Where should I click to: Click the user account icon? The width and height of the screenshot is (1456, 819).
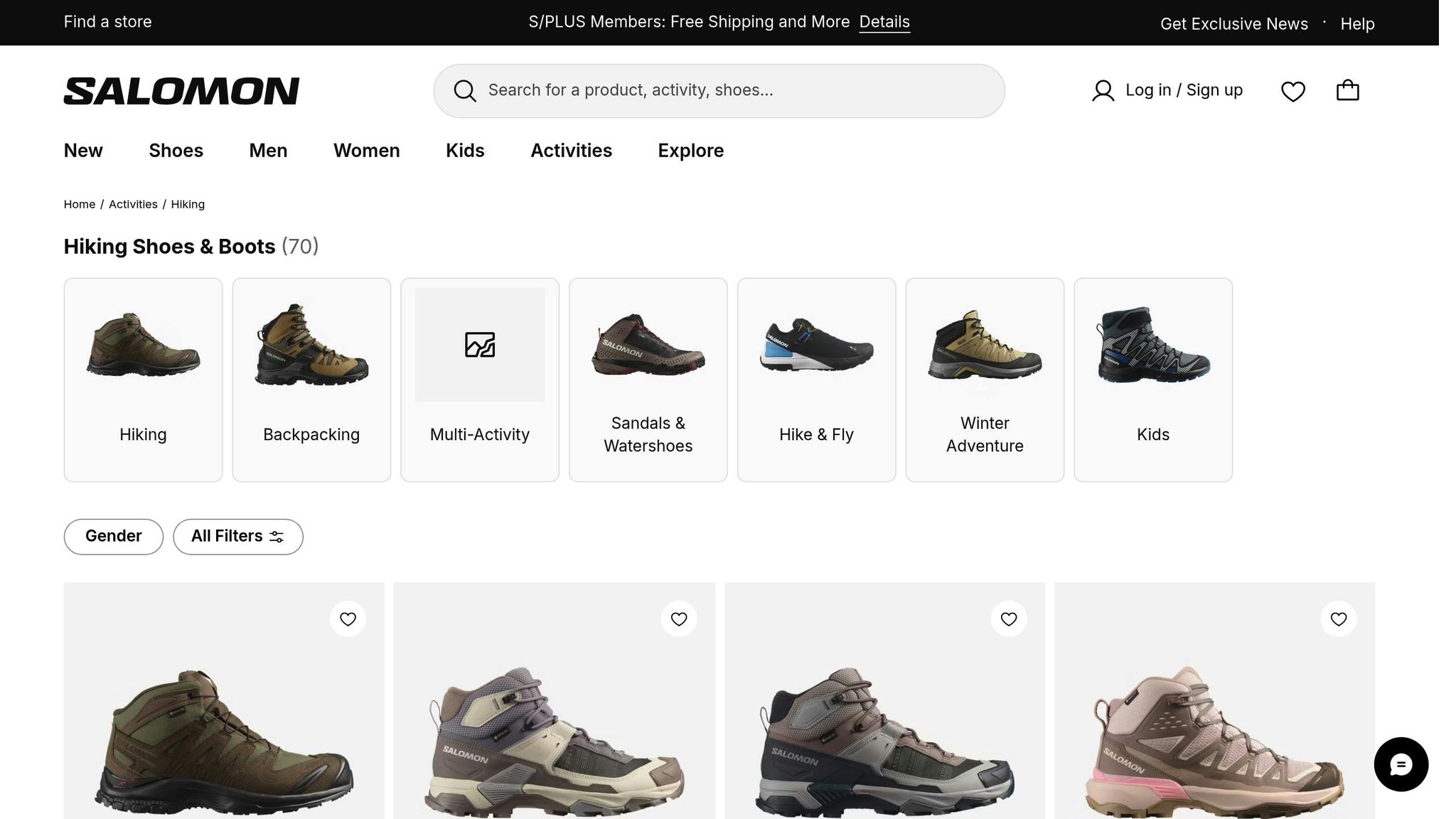click(x=1103, y=91)
